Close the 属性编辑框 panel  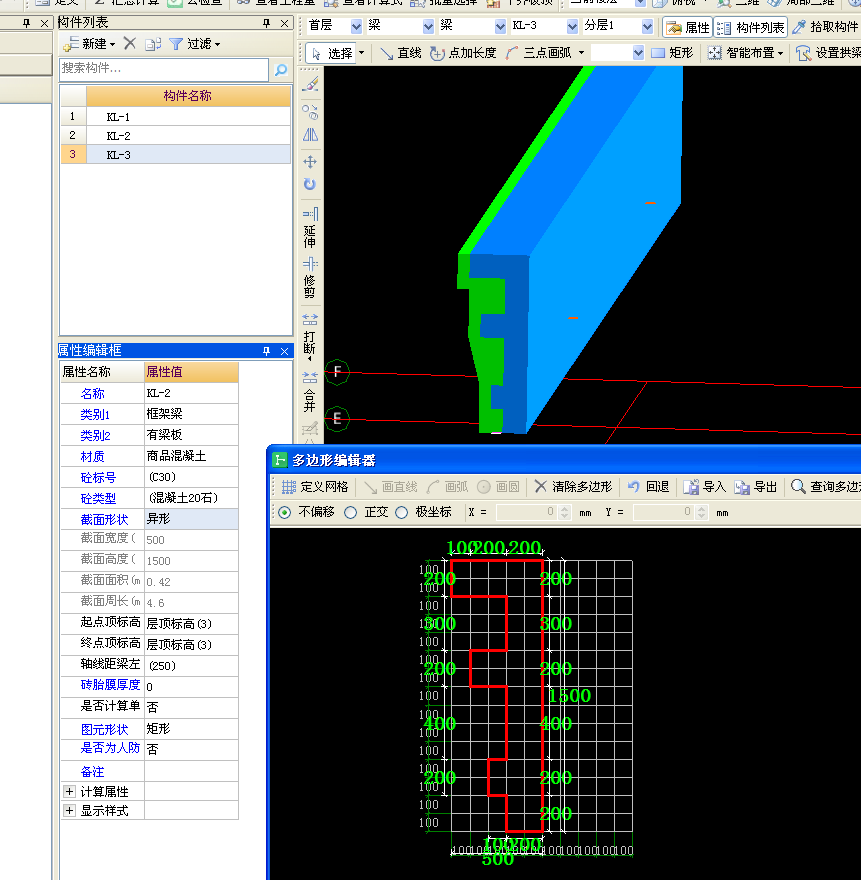click(x=285, y=351)
